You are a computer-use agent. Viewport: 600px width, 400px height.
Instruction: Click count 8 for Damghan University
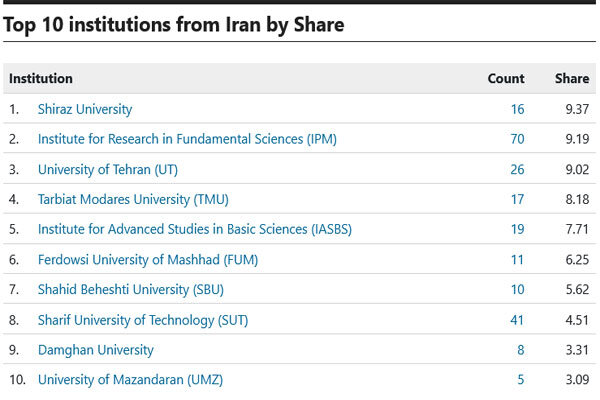[520, 350]
